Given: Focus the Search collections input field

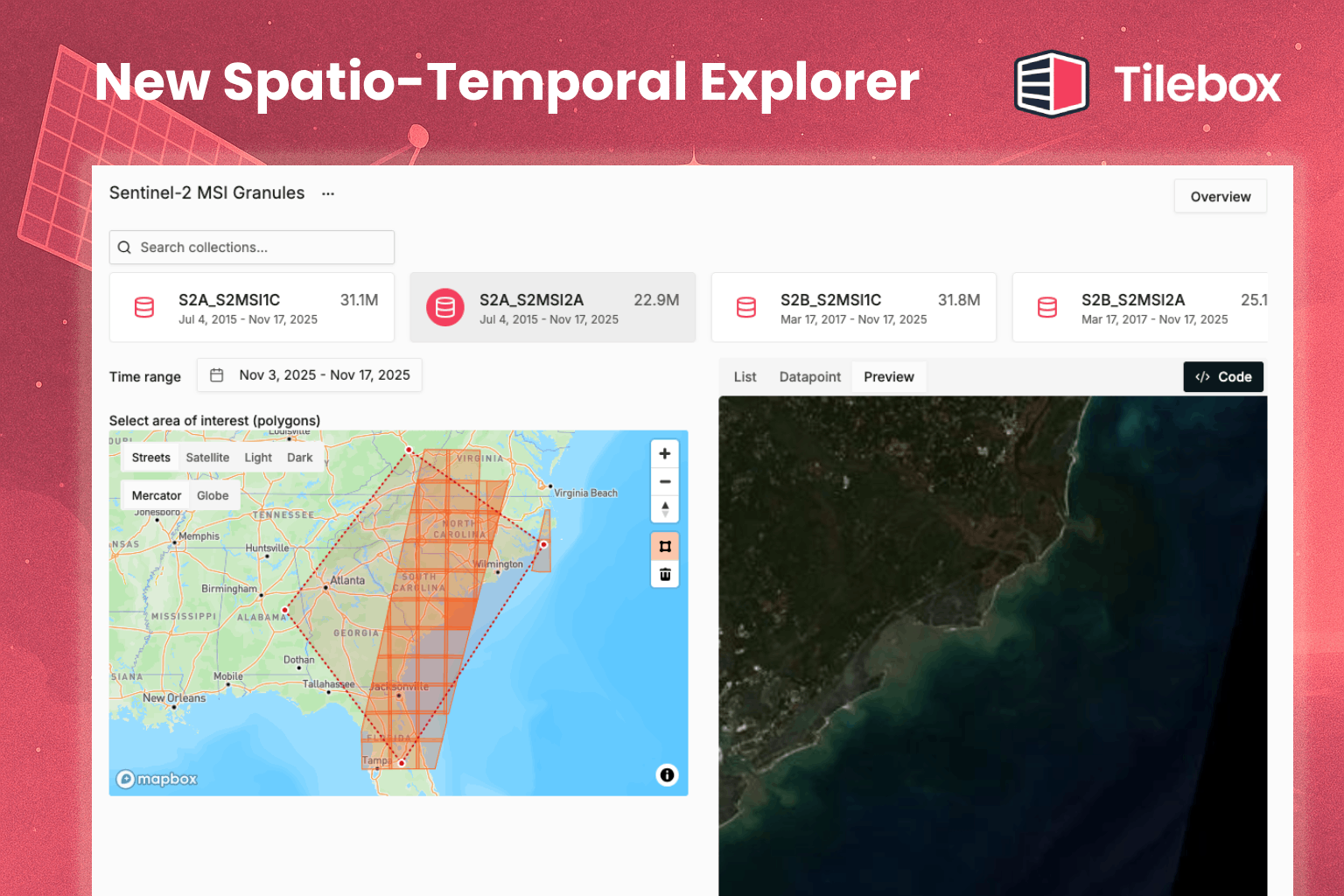Looking at the screenshot, I should click(252, 248).
